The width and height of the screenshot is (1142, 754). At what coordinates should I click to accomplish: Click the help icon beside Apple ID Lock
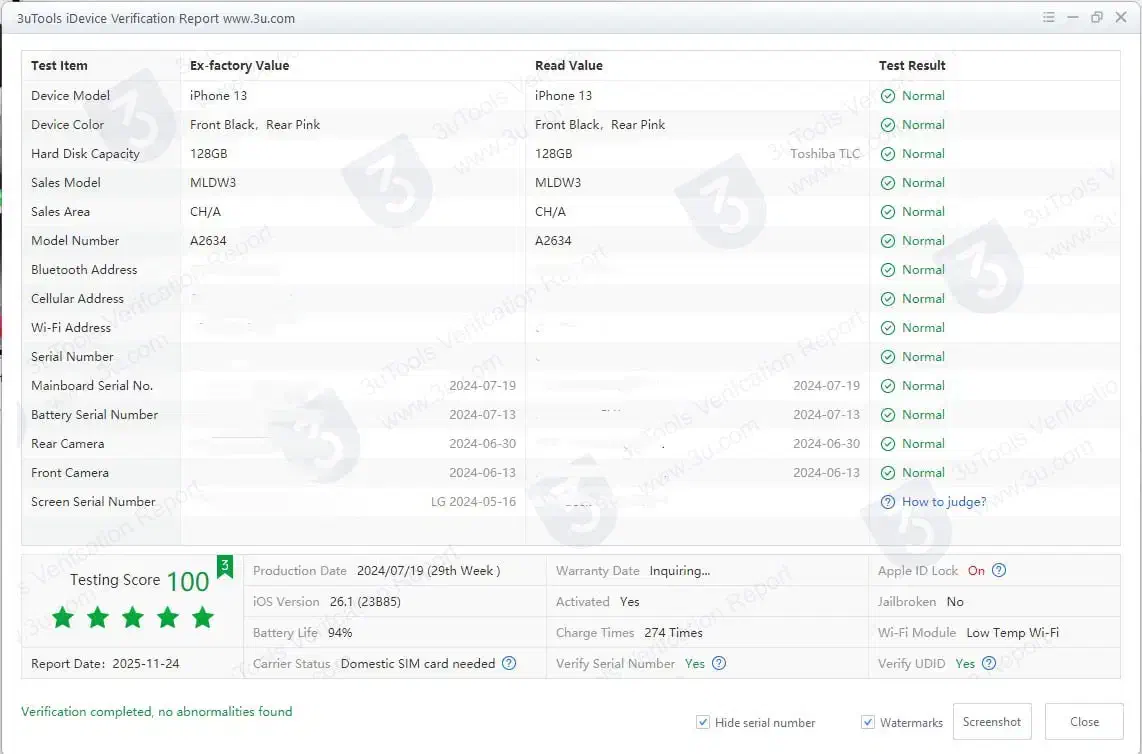998,571
